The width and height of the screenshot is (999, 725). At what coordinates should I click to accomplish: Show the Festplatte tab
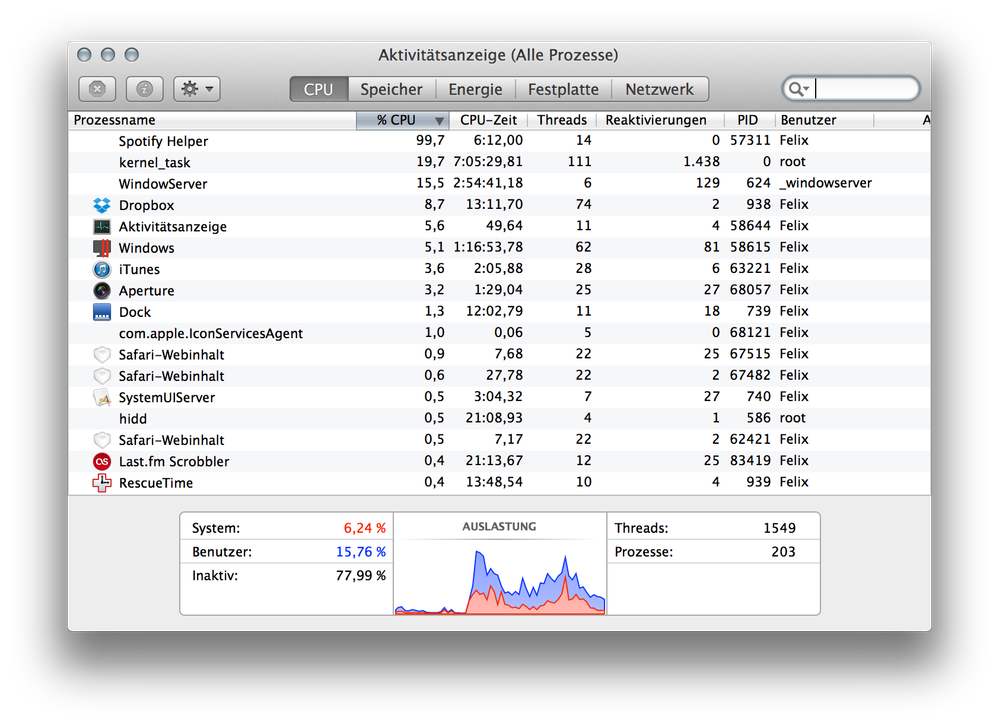(563, 89)
